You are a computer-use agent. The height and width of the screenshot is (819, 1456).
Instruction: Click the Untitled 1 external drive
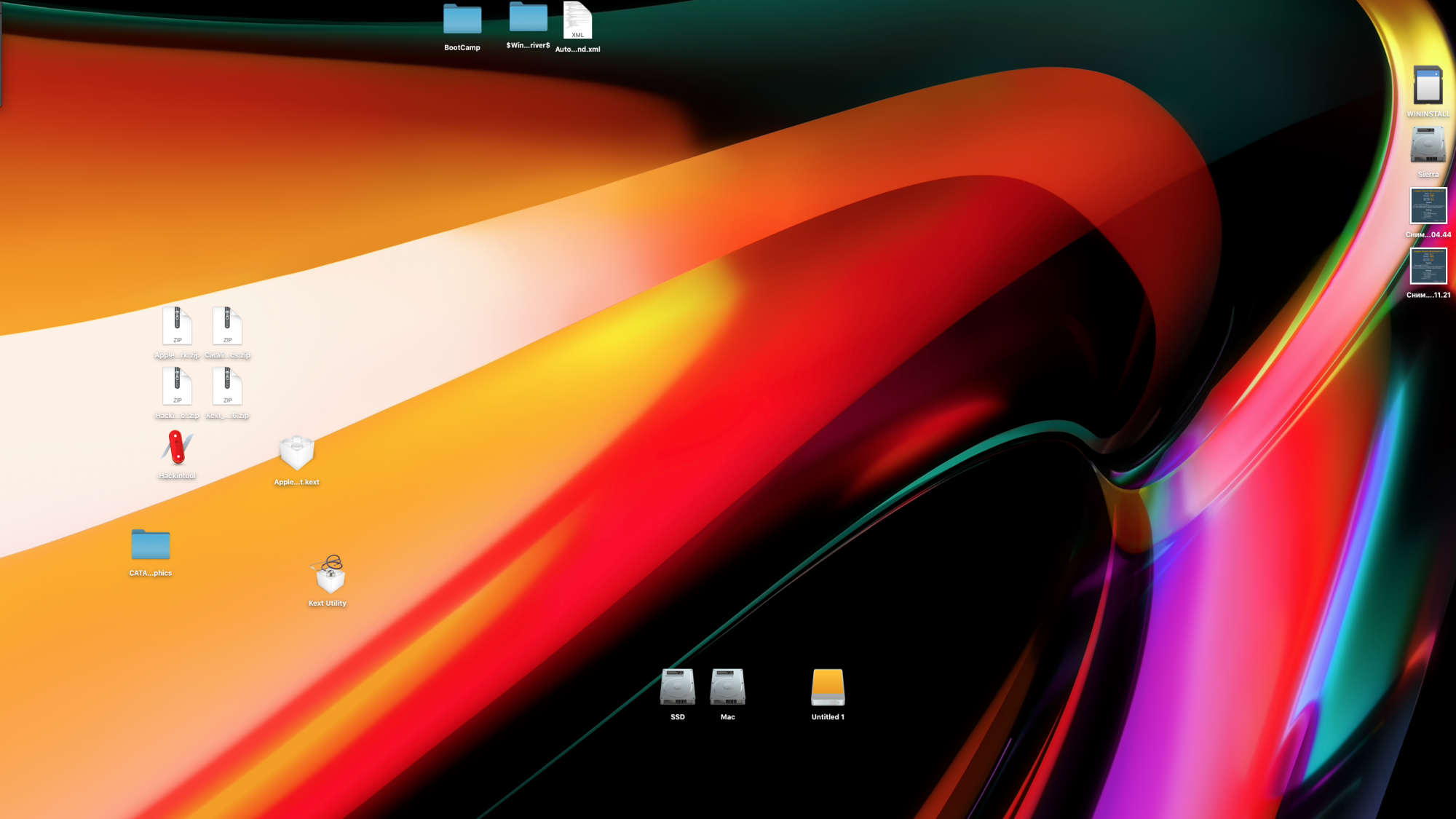828,687
